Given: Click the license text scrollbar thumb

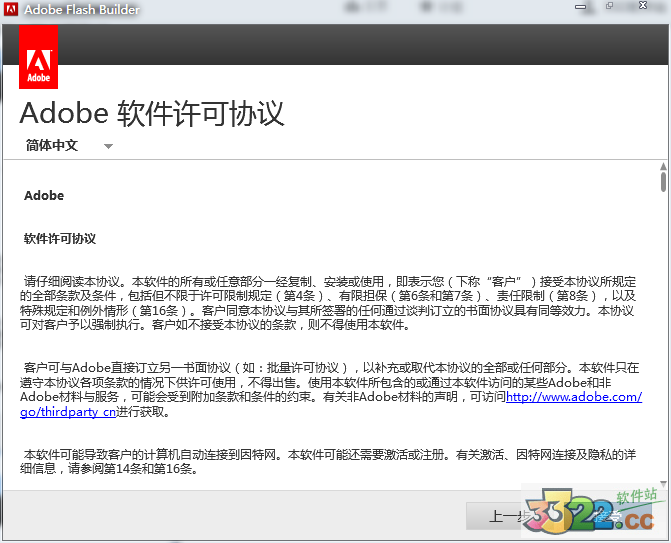Looking at the screenshot, I should 663,182.
